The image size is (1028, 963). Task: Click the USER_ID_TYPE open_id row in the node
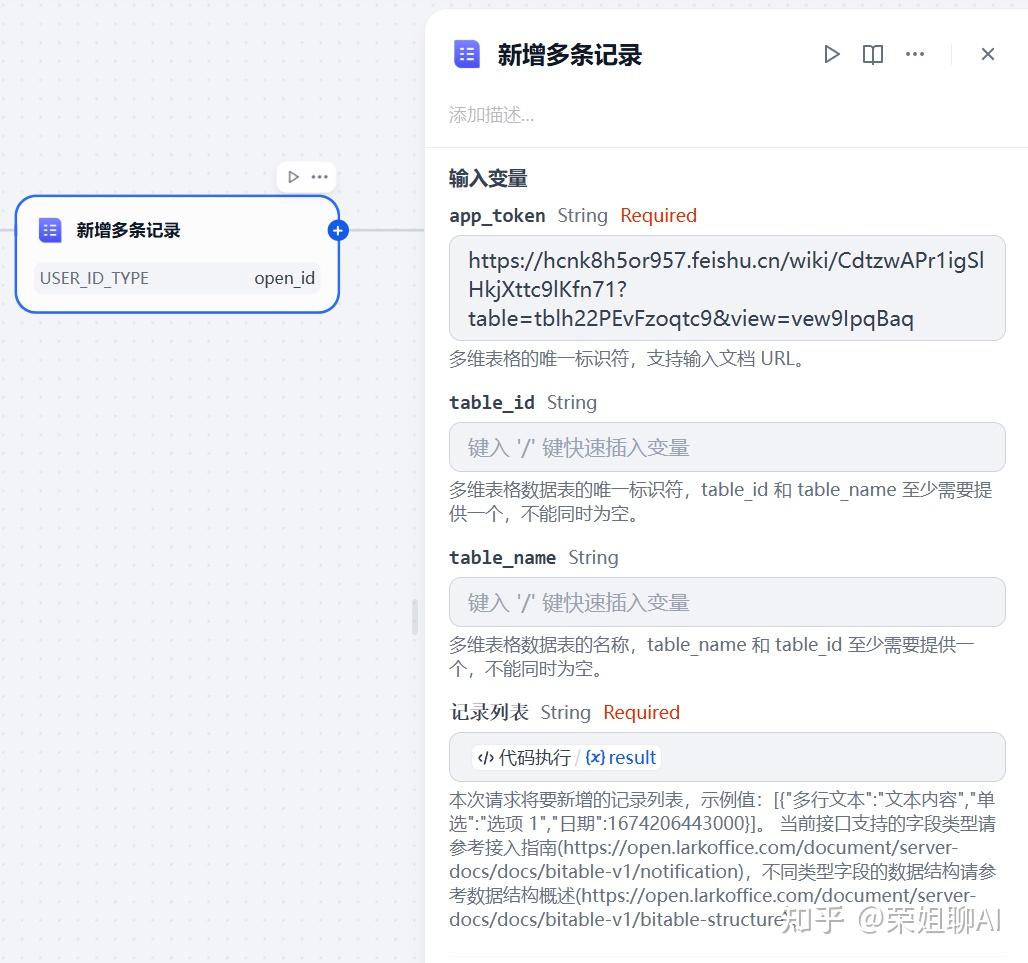tap(177, 278)
